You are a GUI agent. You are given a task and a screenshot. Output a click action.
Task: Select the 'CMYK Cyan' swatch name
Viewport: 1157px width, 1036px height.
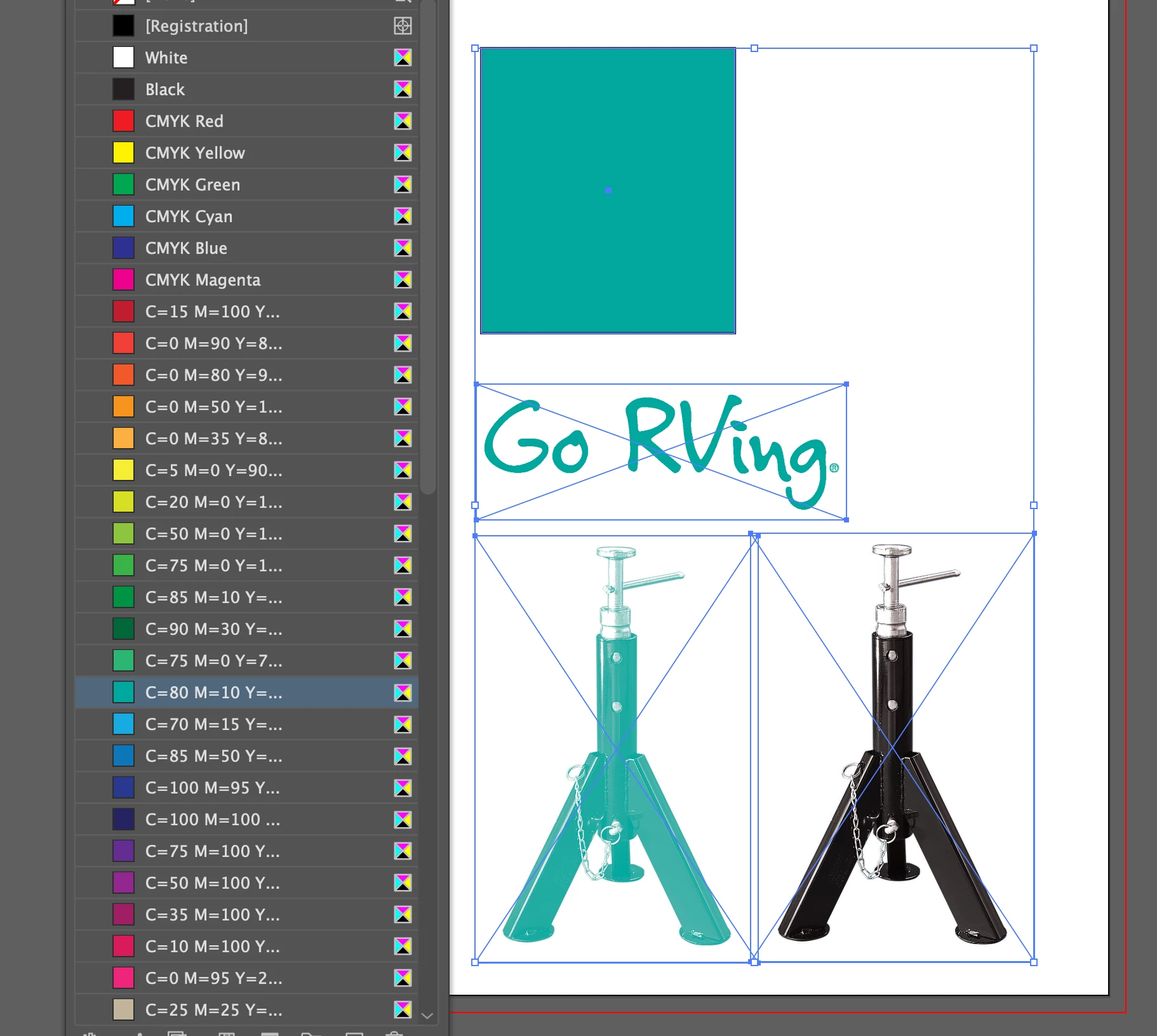pyautogui.click(x=189, y=216)
